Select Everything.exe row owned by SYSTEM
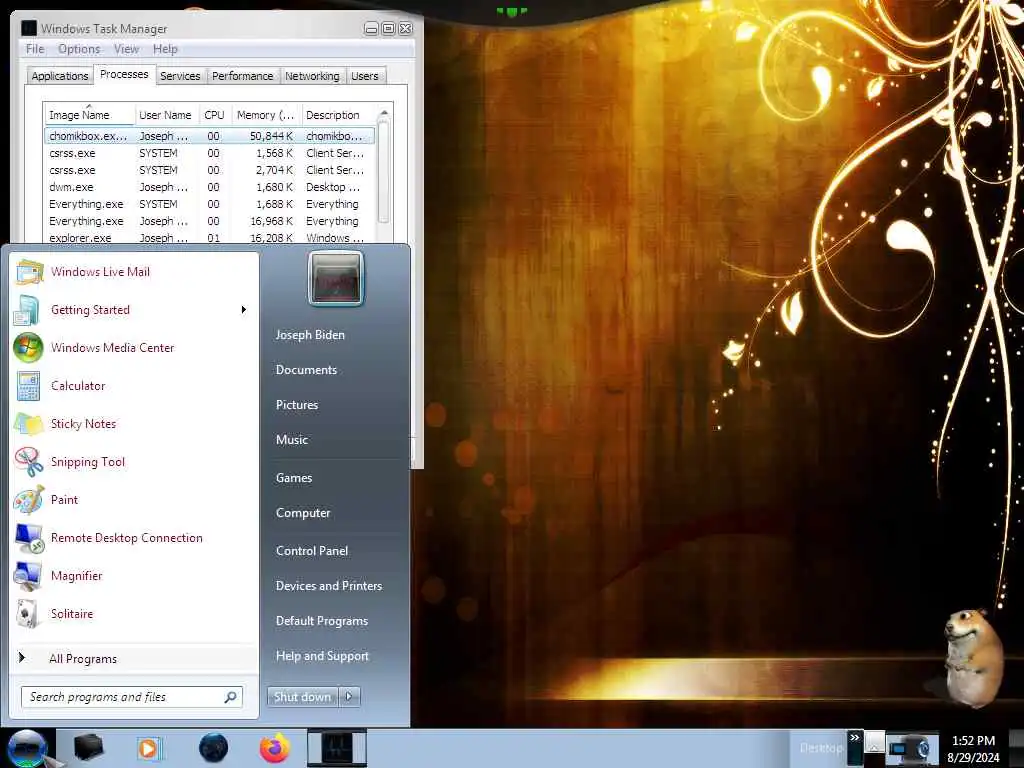The image size is (1024, 768). pos(210,204)
